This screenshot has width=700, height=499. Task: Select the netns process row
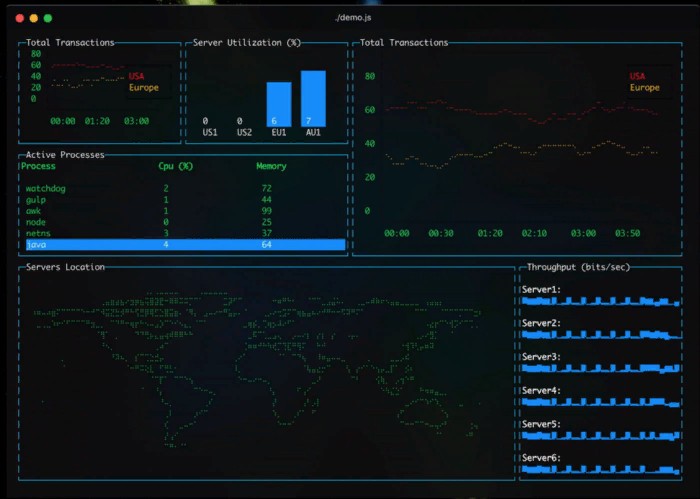pos(185,233)
